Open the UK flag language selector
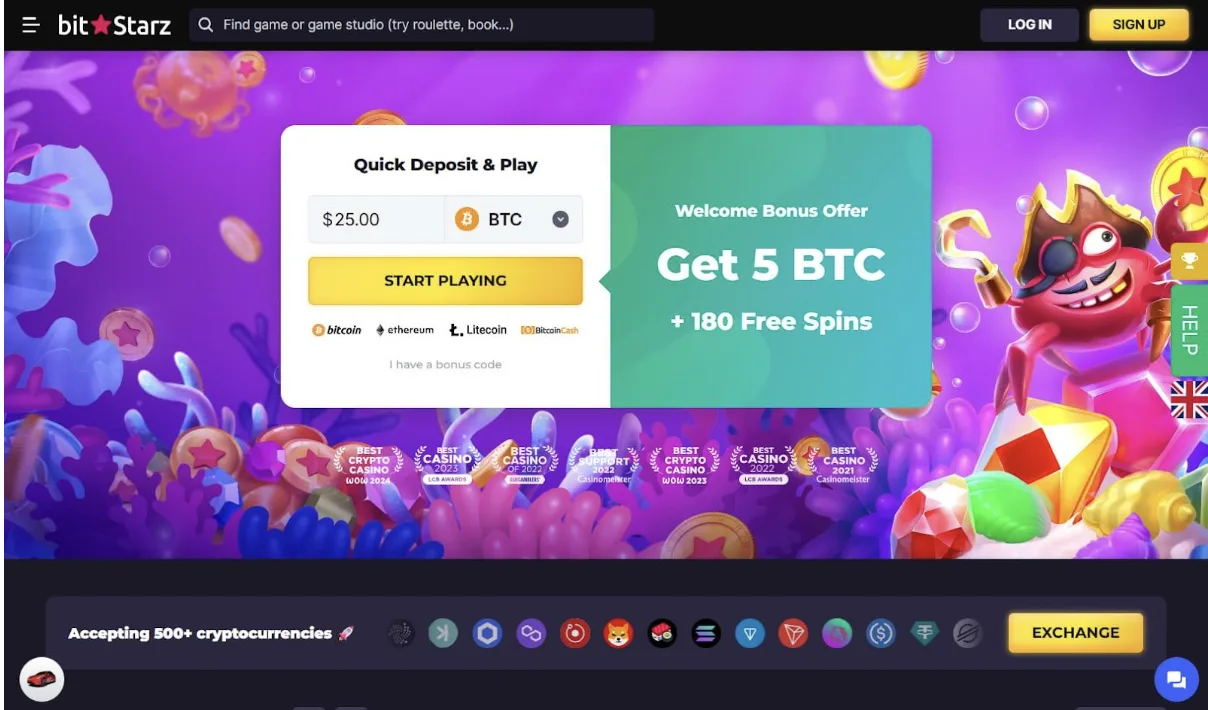Viewport: 1208px width, 710px height. coord(1189,399)
